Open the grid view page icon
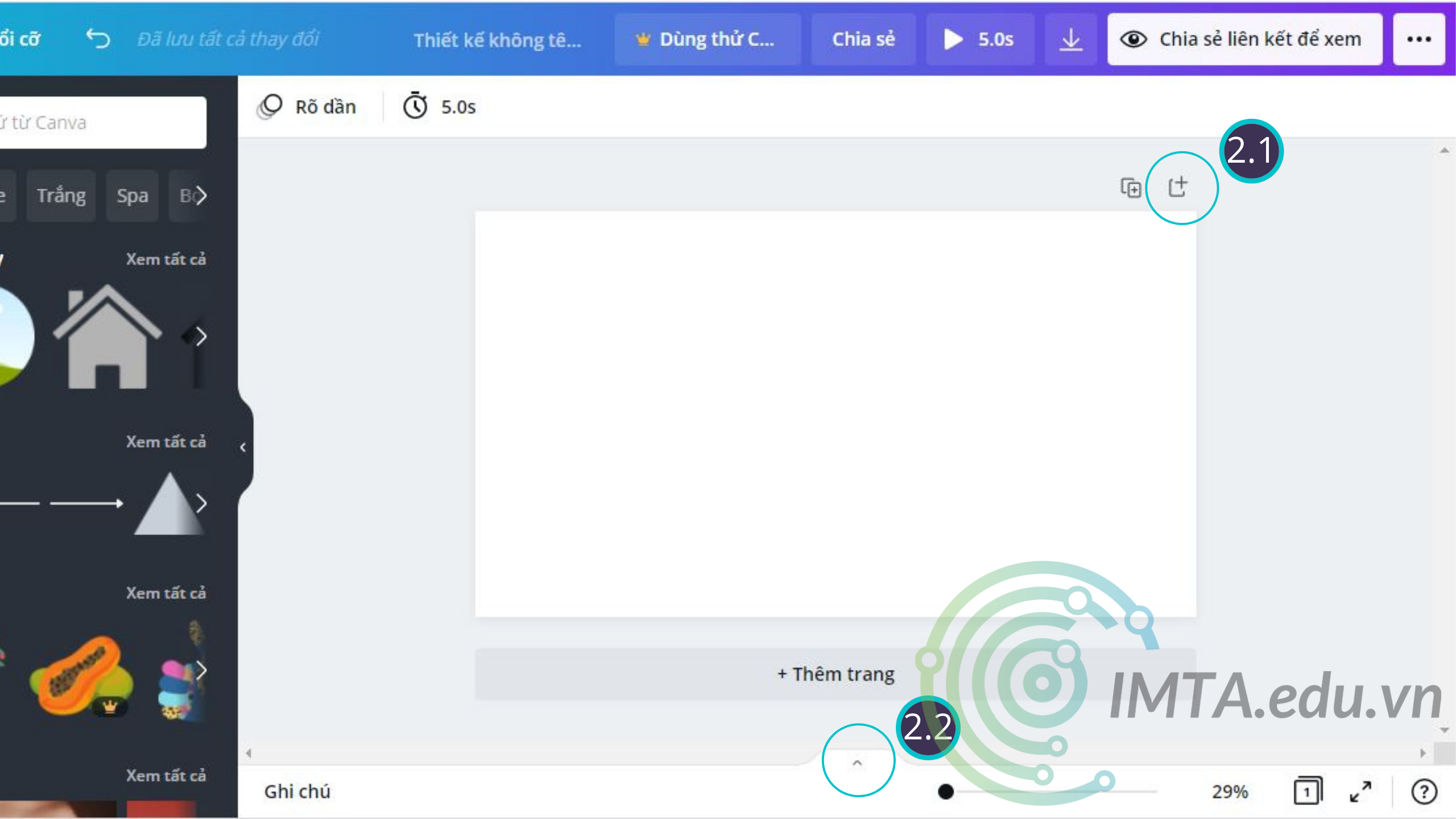This screenshot has height=819, width=1456. click(1308, 791)
